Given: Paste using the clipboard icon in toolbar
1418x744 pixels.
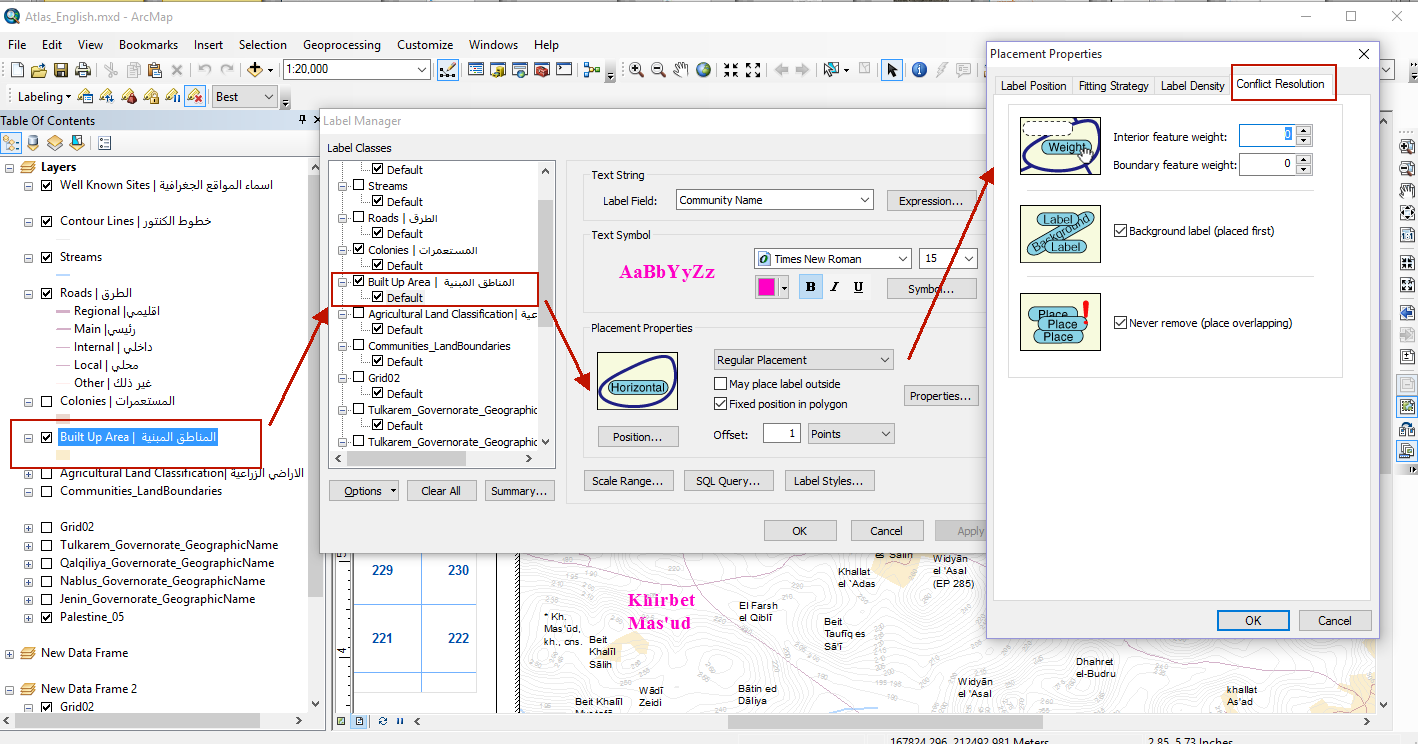Looking at the screenshot, I should point(155,70).
